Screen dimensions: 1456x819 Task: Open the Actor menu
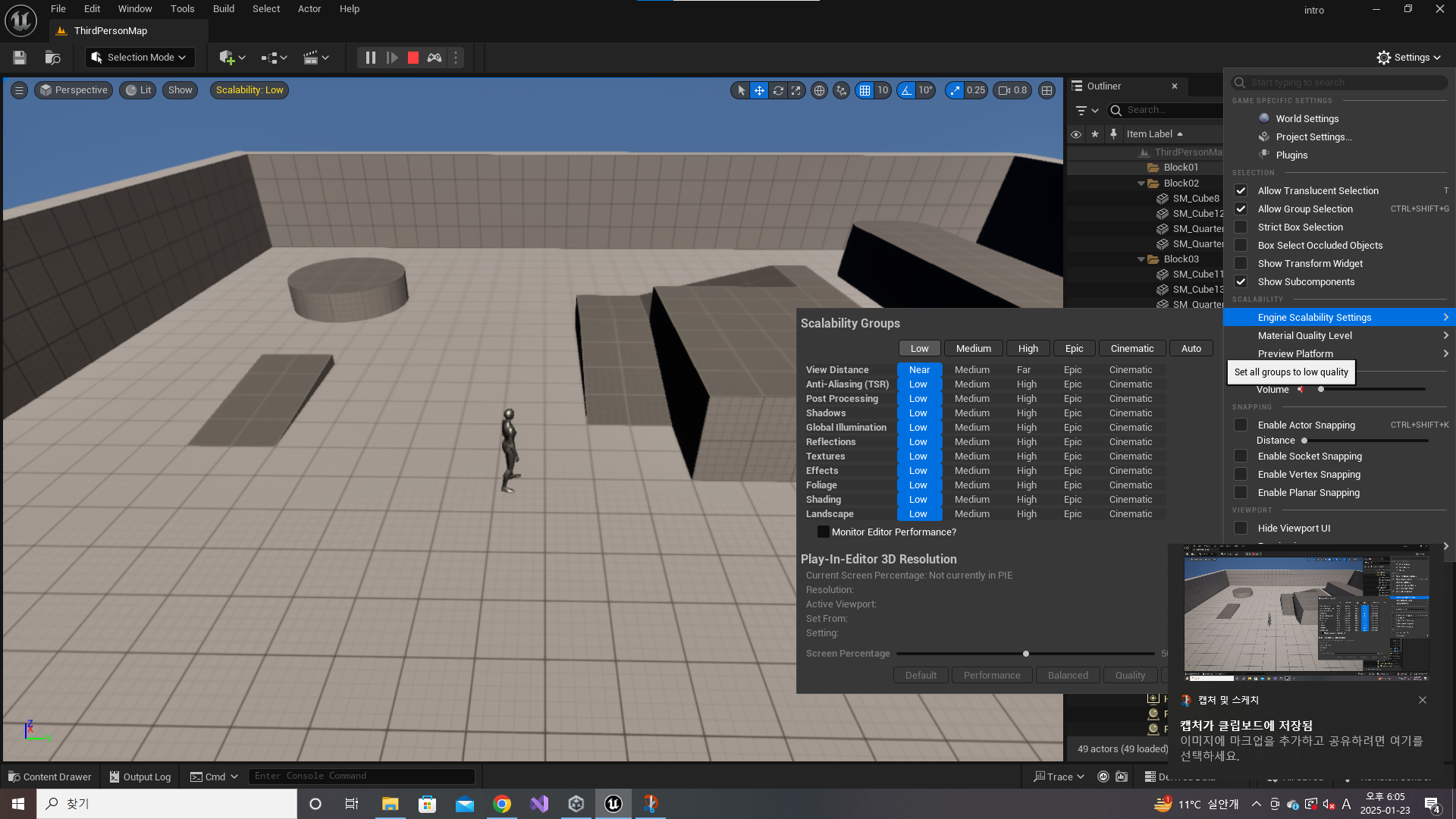click(309, 9)
